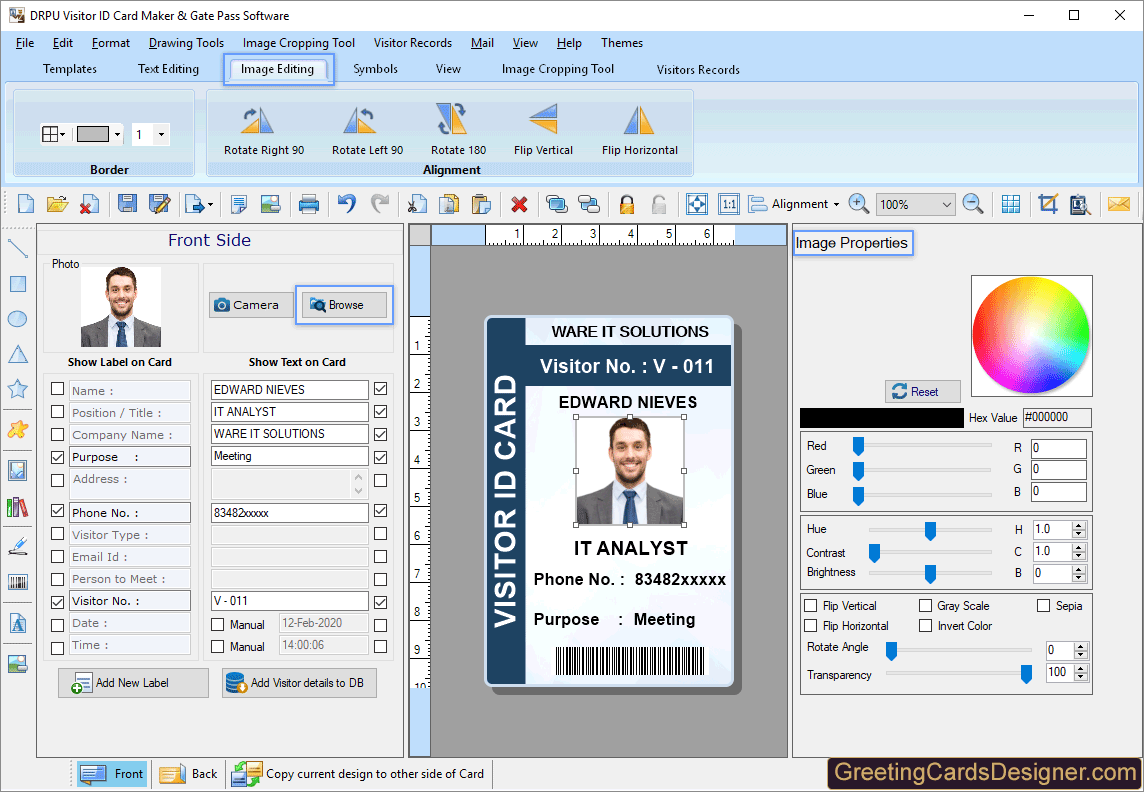Screen dimensions: 1144x792
Task: Select the Flip Vertical alignment tool
Action: tap(543, 128)
